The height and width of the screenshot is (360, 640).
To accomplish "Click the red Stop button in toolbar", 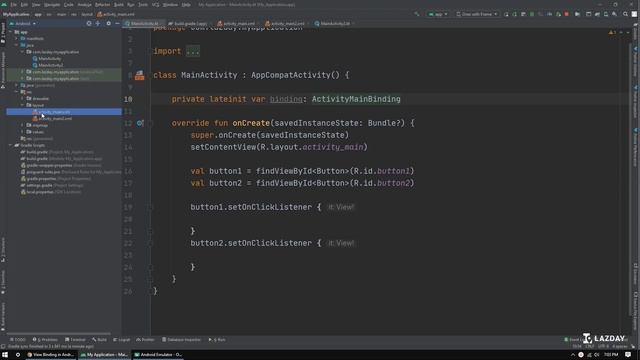I will (567, 14).
